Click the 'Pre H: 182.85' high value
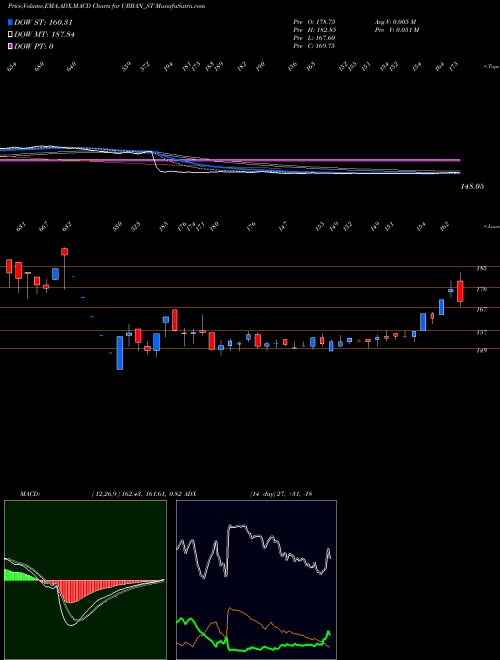Viewport: 500px width, 660px height. pos(314,30)
